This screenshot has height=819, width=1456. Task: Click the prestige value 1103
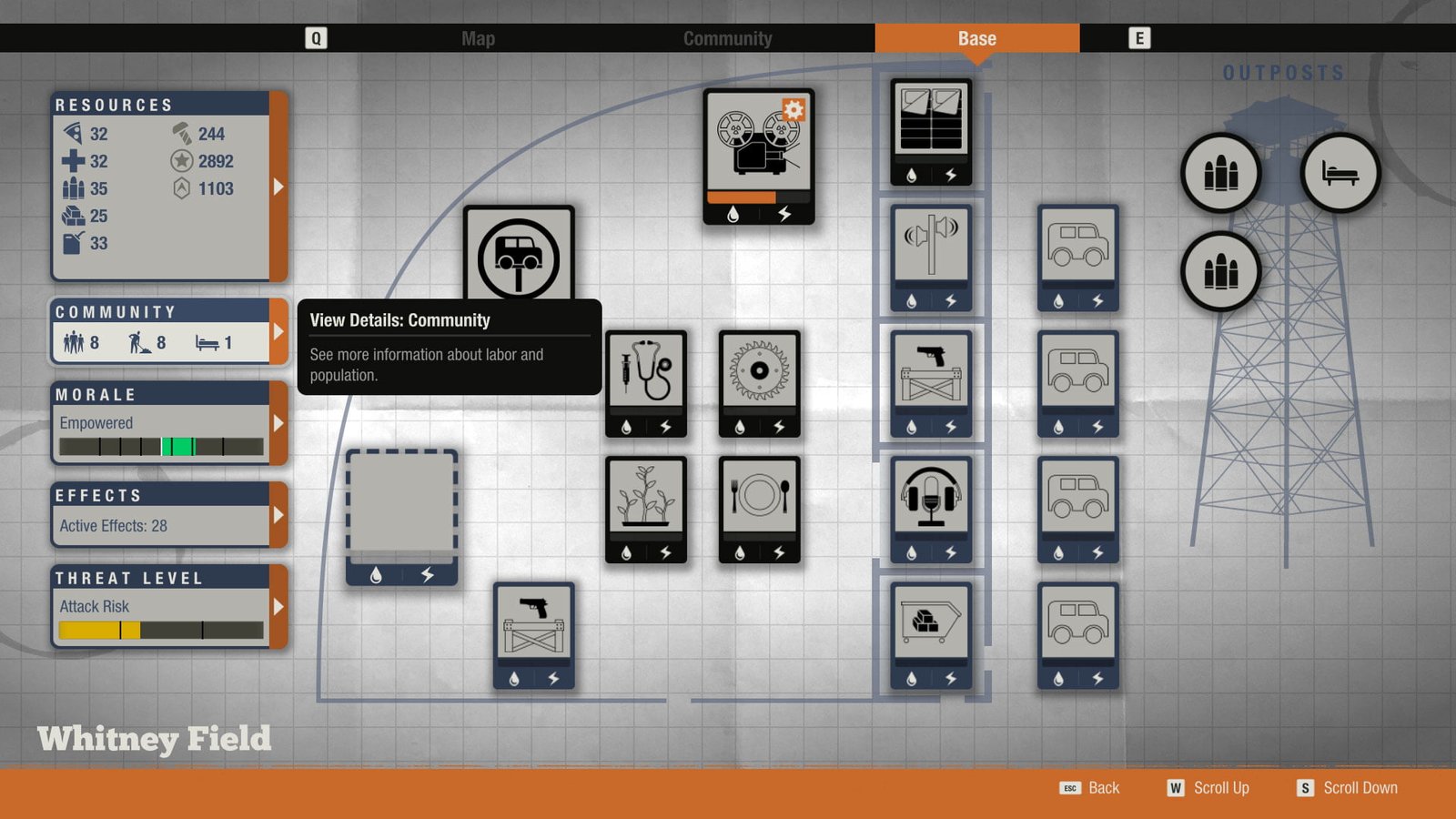point(216,188)
